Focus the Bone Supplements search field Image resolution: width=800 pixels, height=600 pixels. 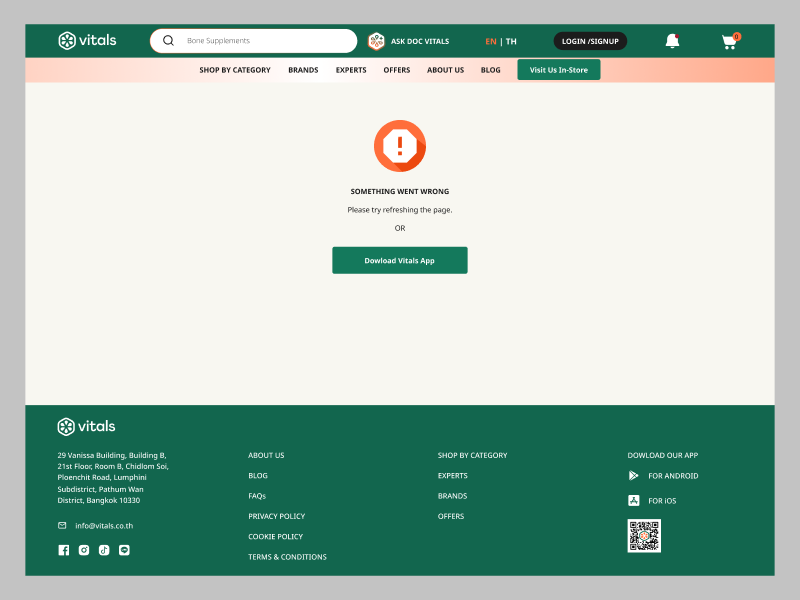click(x=254, y=41)
